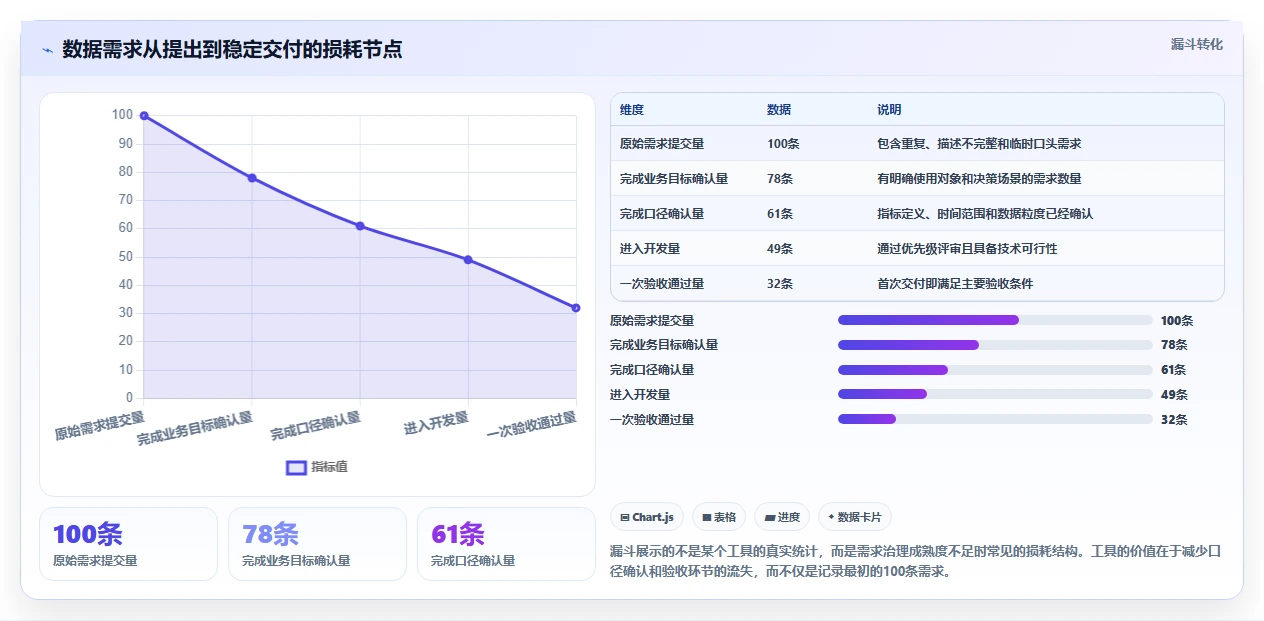Click the Chart.js tag chip
The height and width of the screenshot is (621, 1264).
(647, 517)
